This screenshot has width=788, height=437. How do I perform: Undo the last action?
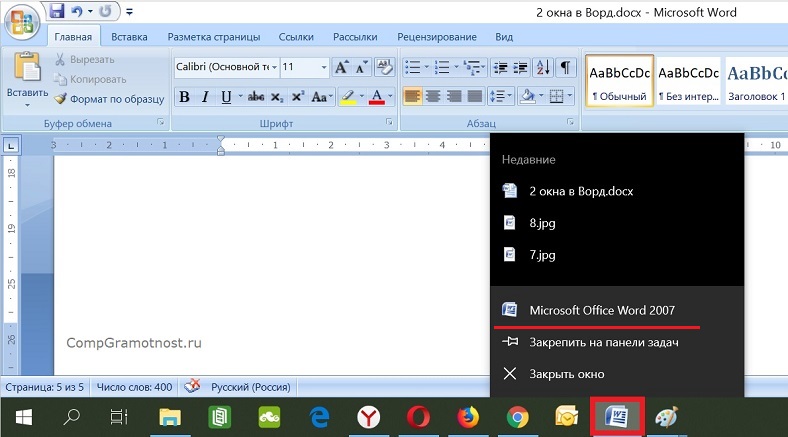pos(77,11)
